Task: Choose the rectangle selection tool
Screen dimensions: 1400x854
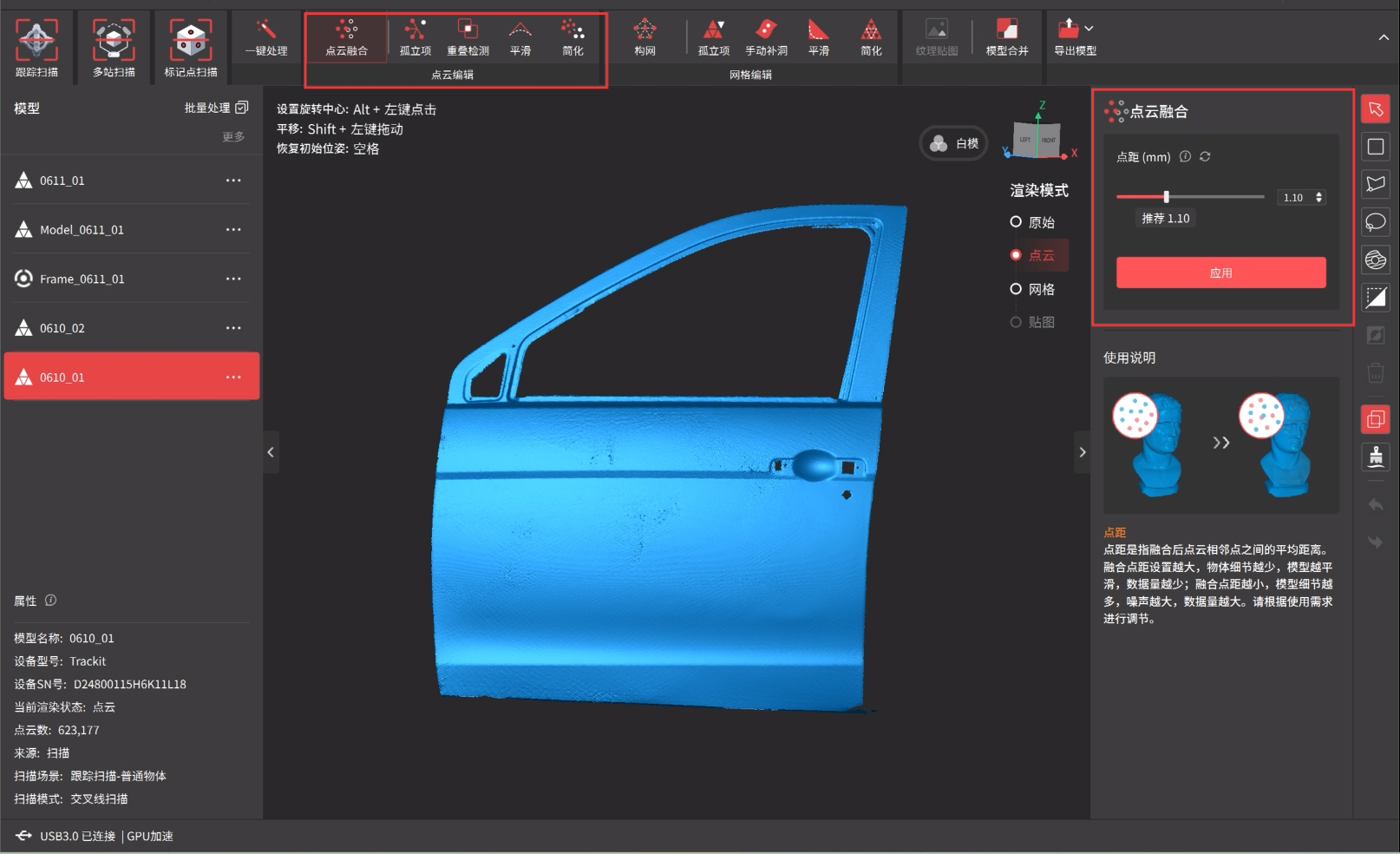Action: point(1376,147)
